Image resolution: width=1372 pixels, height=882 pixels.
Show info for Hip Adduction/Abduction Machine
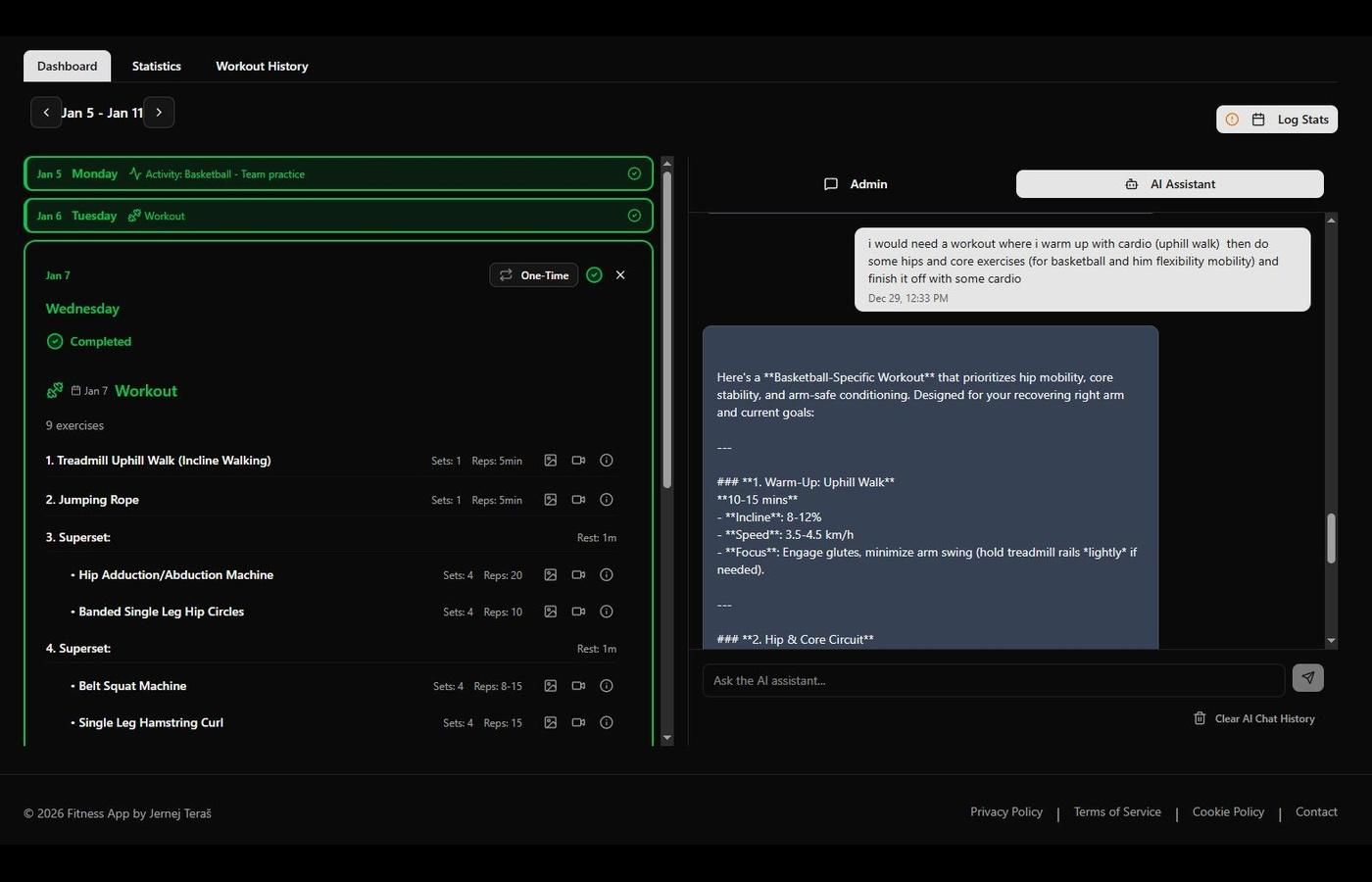pos(607,575)
